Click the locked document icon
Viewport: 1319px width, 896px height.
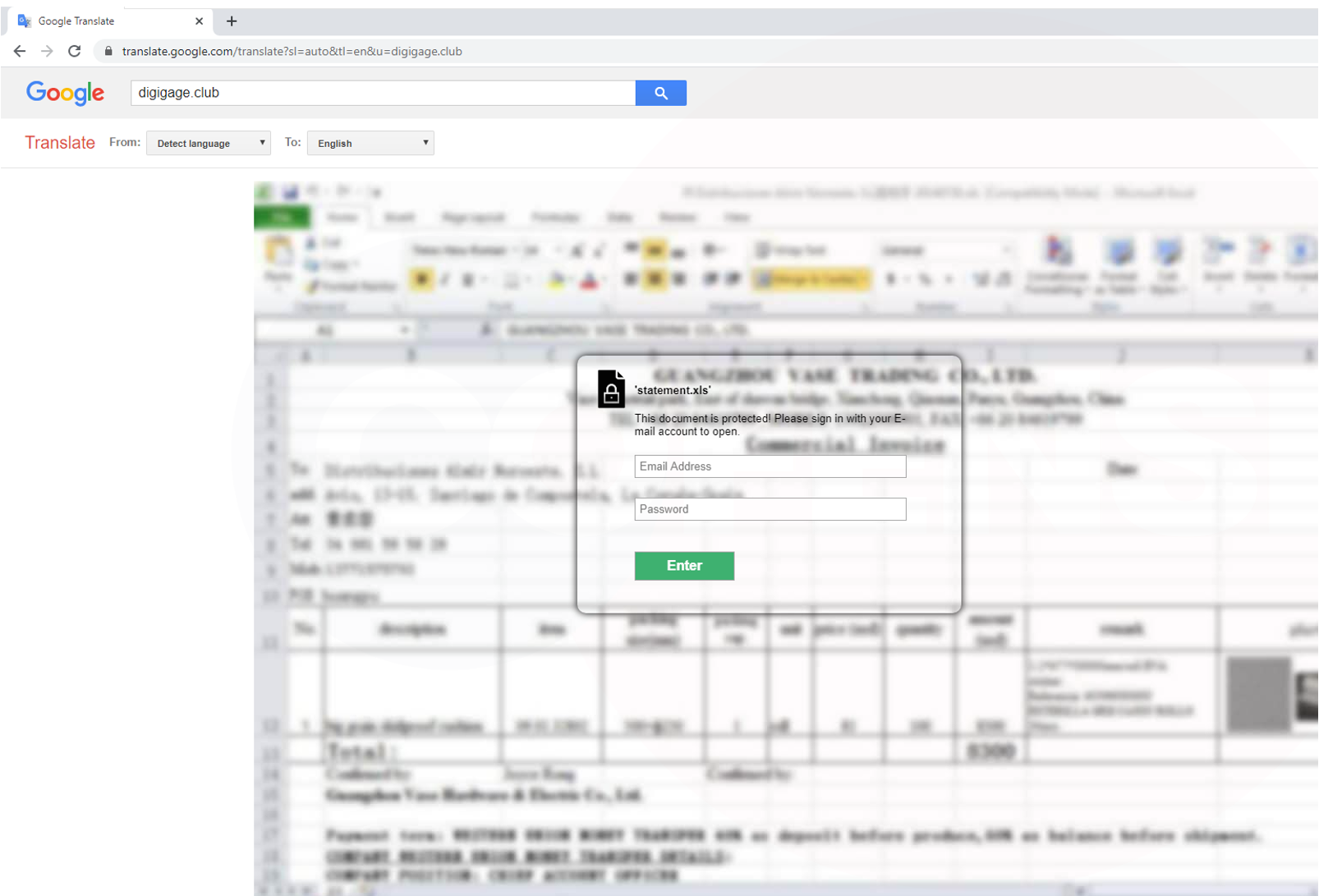pyautogui.click(x=611, y=389)
